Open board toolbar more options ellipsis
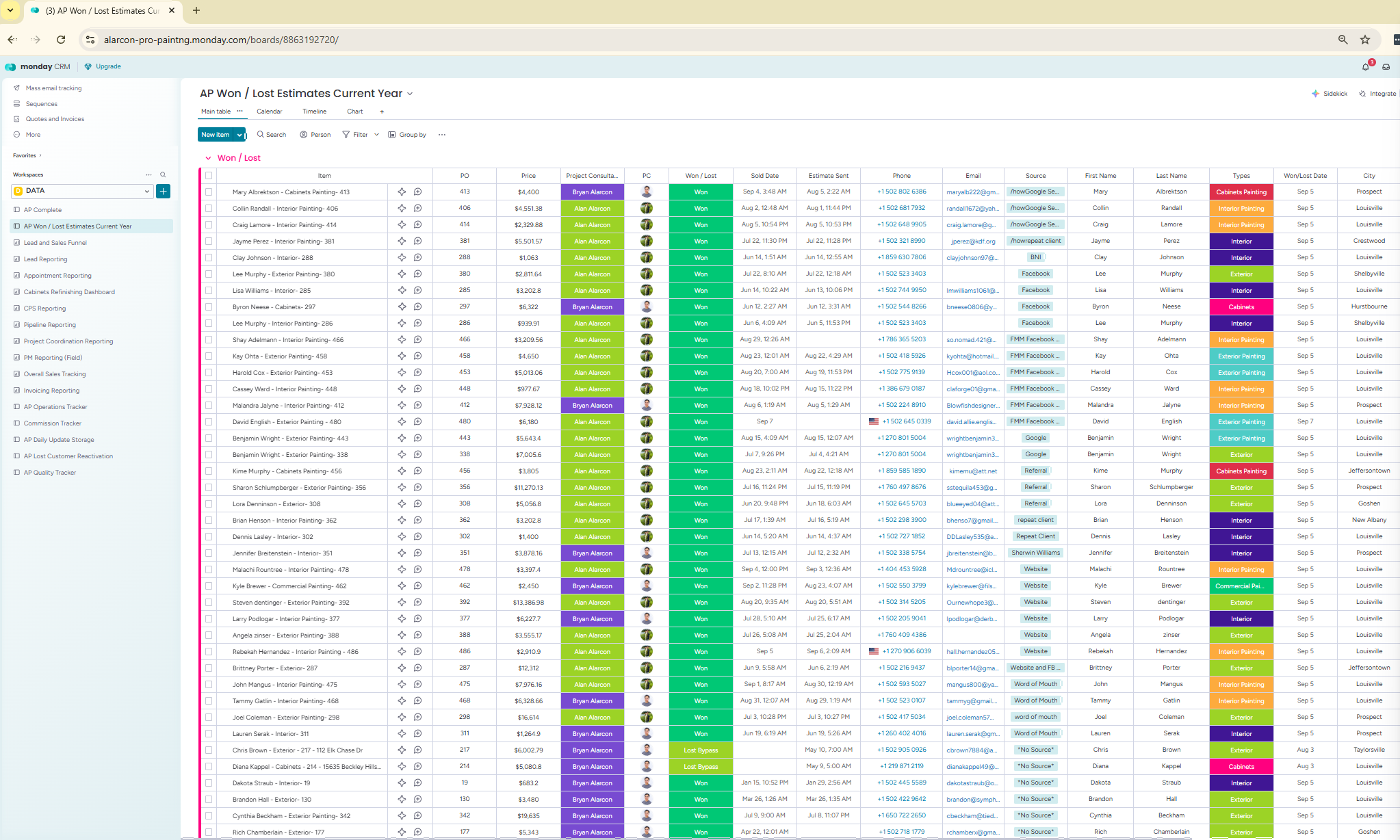 click(442, 135)
